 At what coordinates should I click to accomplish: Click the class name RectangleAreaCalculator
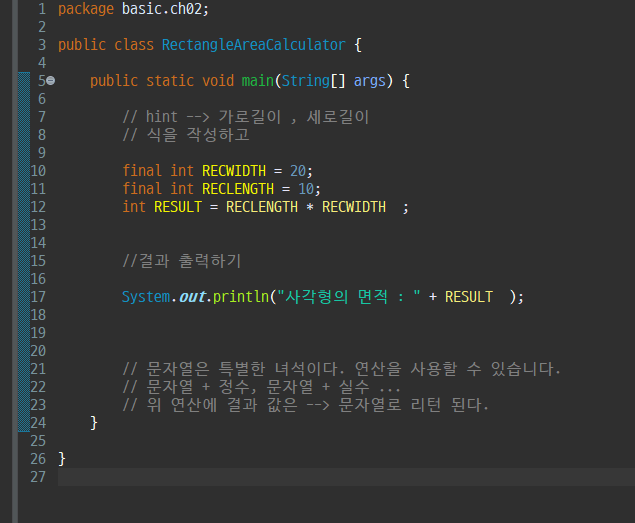tap(254, 45)
